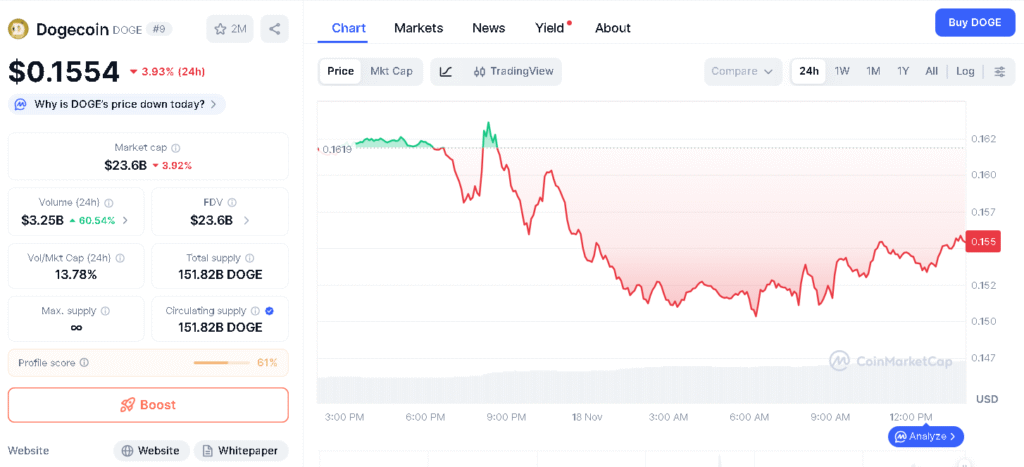This screenshot has height=467, width=1024.
Task: Click the verified badge near Circulating supply
Action: click(x=270, y=311)
